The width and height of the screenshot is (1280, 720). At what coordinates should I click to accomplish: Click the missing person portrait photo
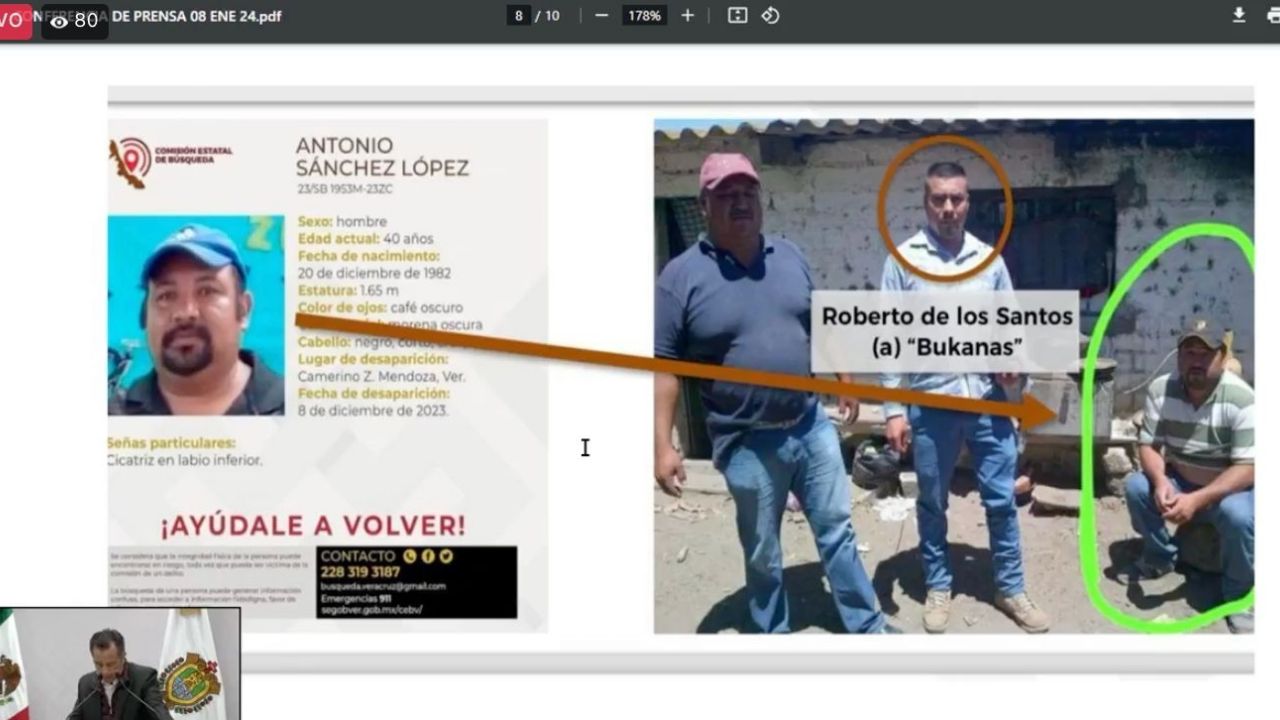tap(196, 316)
